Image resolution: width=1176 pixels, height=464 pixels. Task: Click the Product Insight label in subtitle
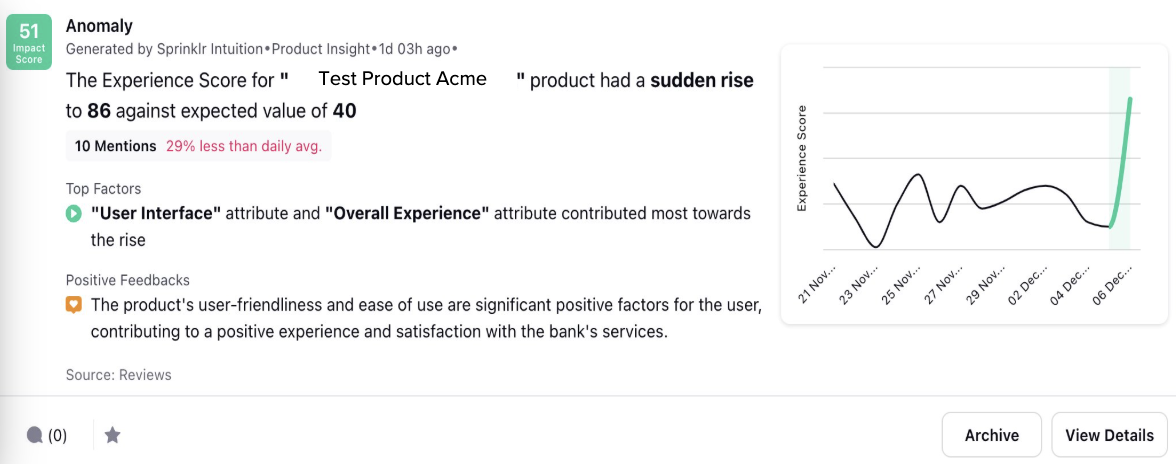tap(321, 49)
